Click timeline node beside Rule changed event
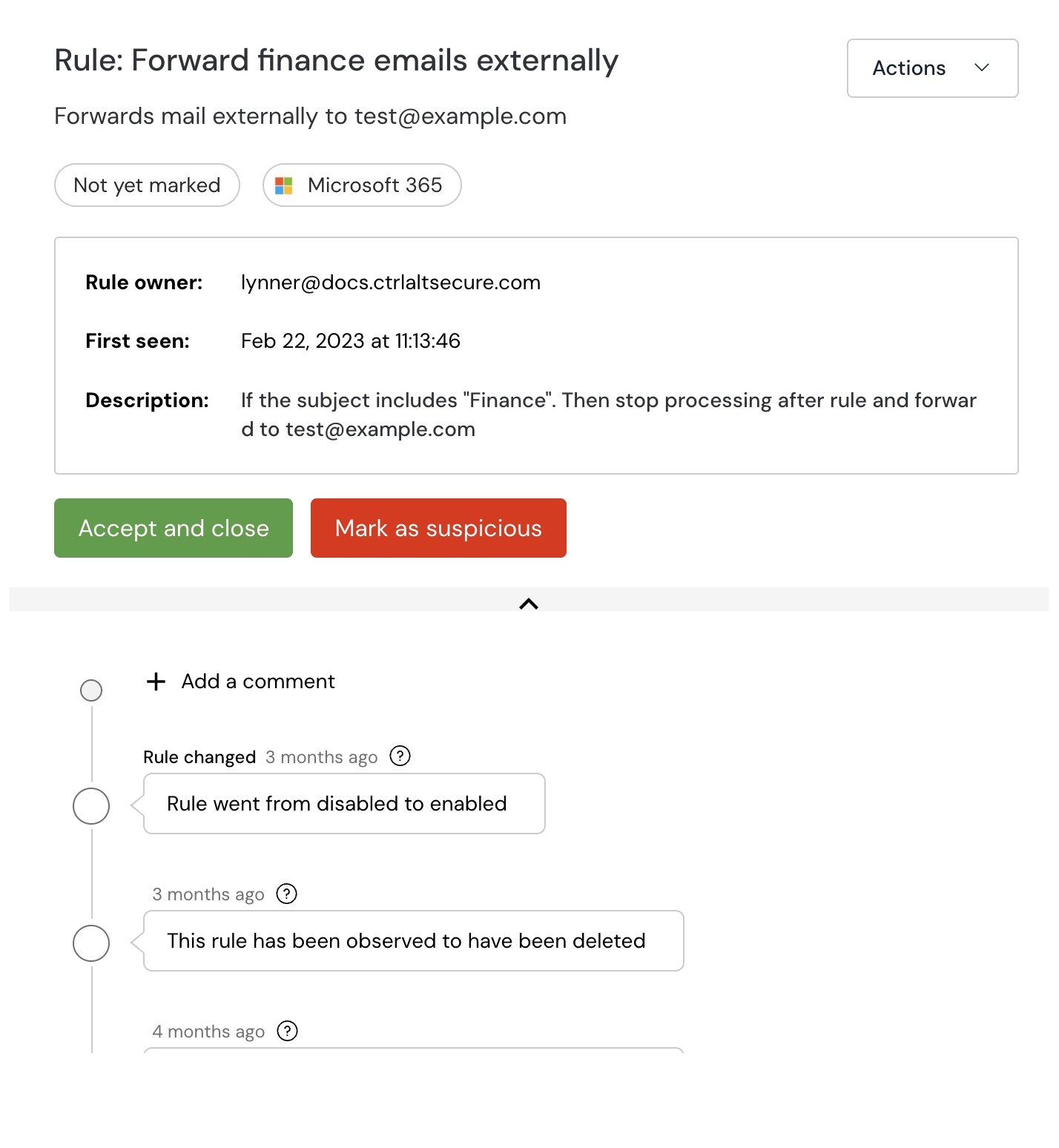This screenshot has height=1148, width=1059. click(90, 806)
